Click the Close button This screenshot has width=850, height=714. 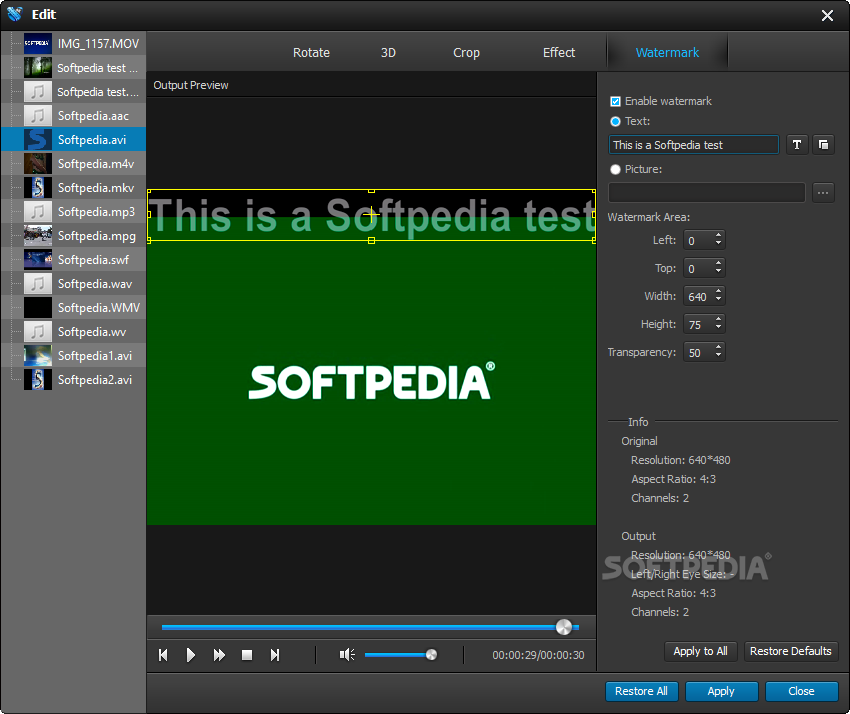801,691
